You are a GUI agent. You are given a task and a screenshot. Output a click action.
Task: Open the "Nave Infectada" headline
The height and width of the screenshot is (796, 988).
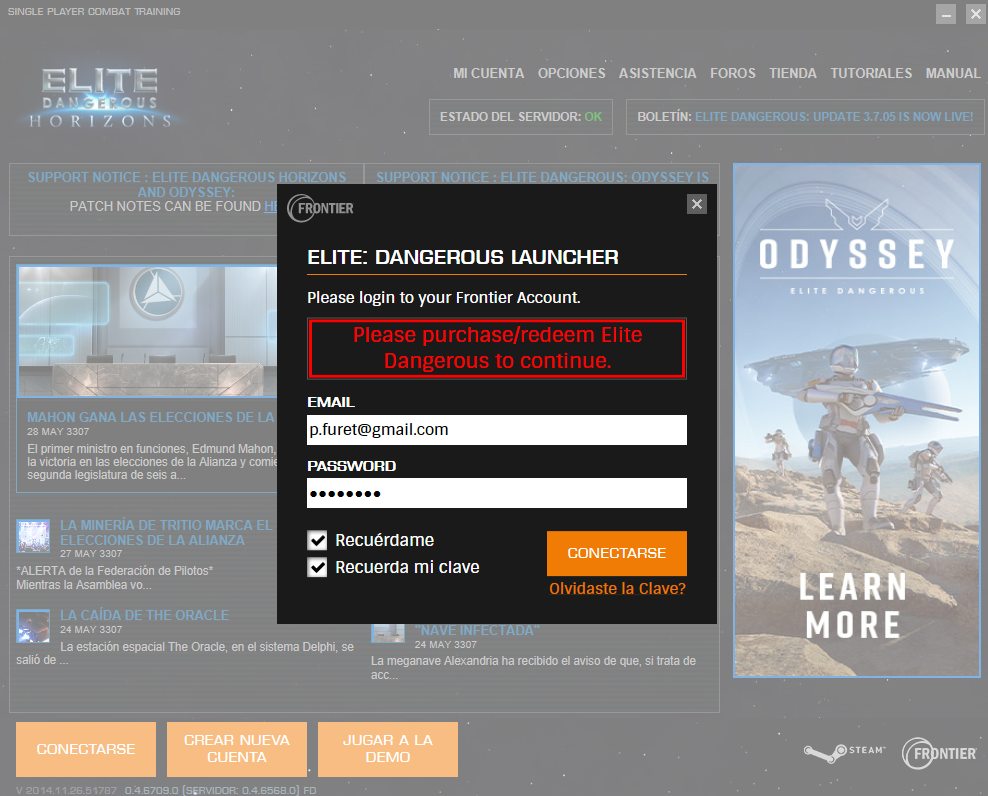pyautogui.click(x=477, y=630)
